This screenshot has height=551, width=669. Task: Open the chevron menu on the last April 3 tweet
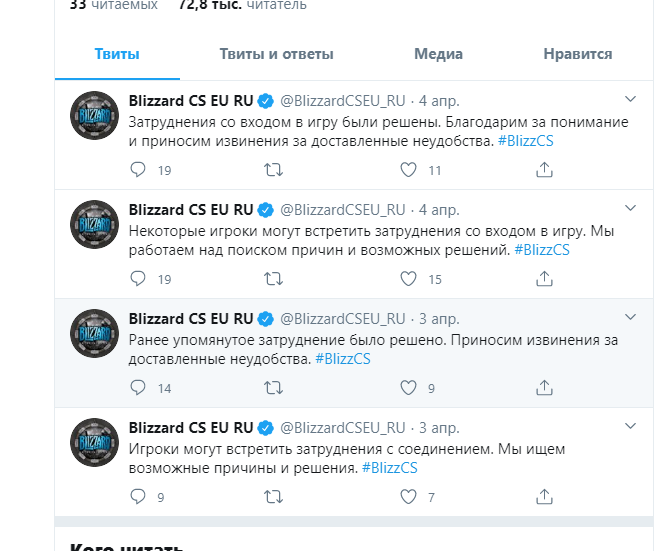[630, 426]
